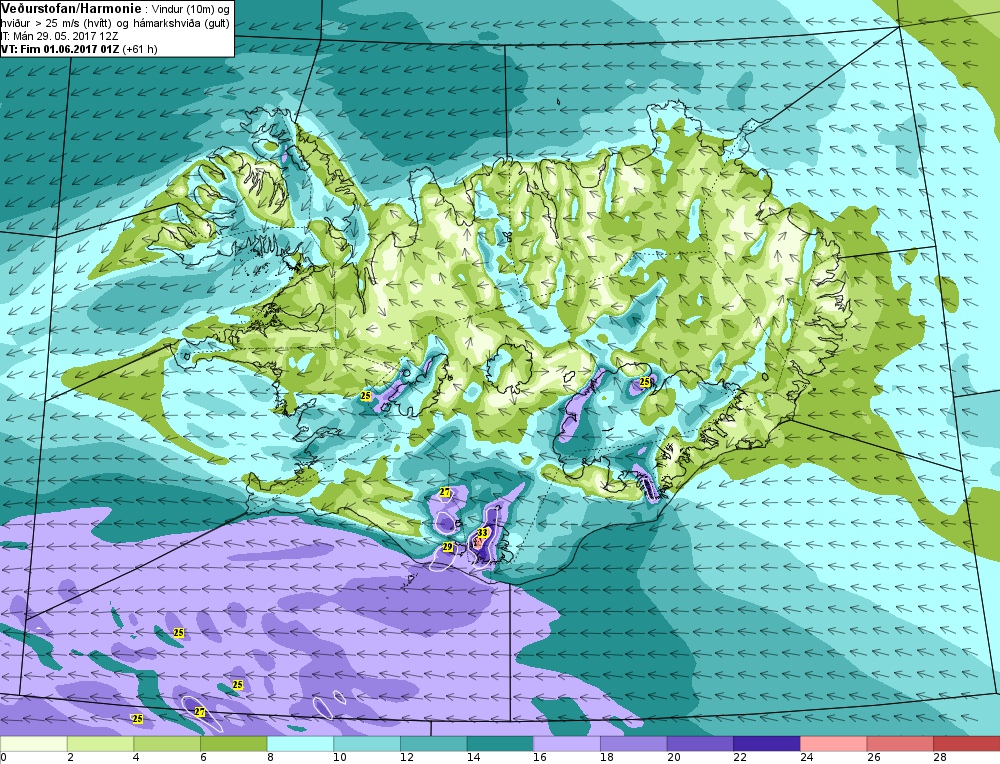Select the "VT: Fim 01.06.2017 01Z" valid time text

(60, 48)
